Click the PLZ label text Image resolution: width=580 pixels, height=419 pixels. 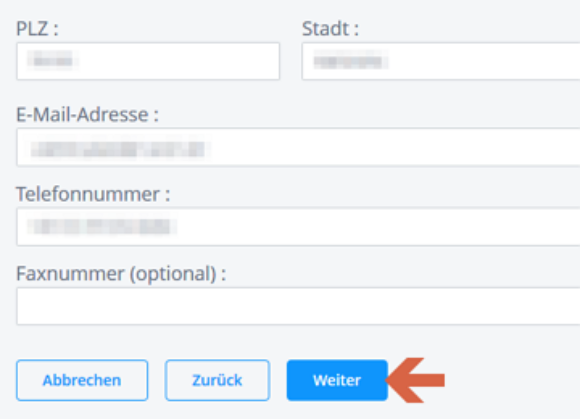point(37,28)
